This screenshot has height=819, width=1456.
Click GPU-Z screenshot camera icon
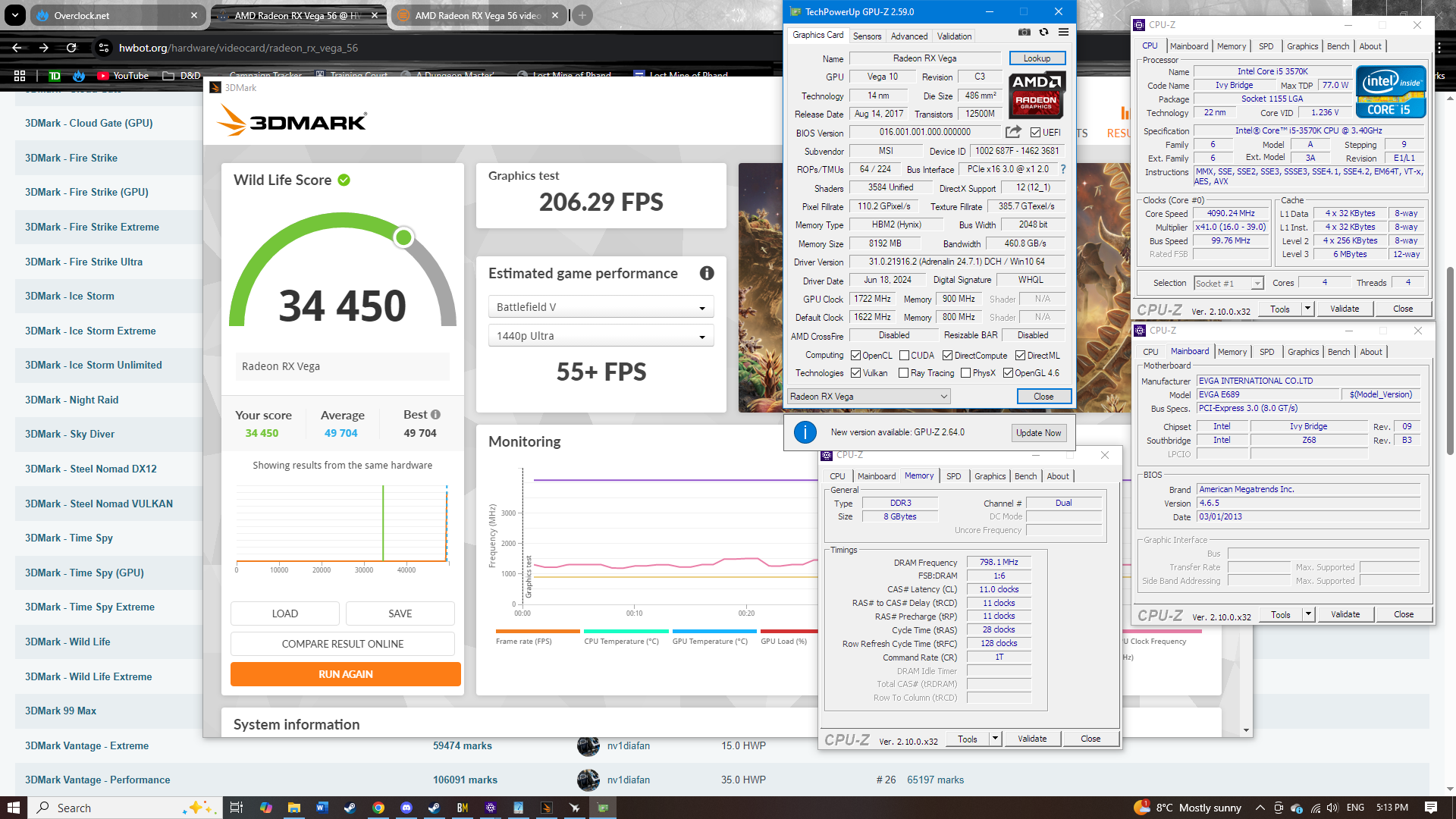coord(1025,33)
